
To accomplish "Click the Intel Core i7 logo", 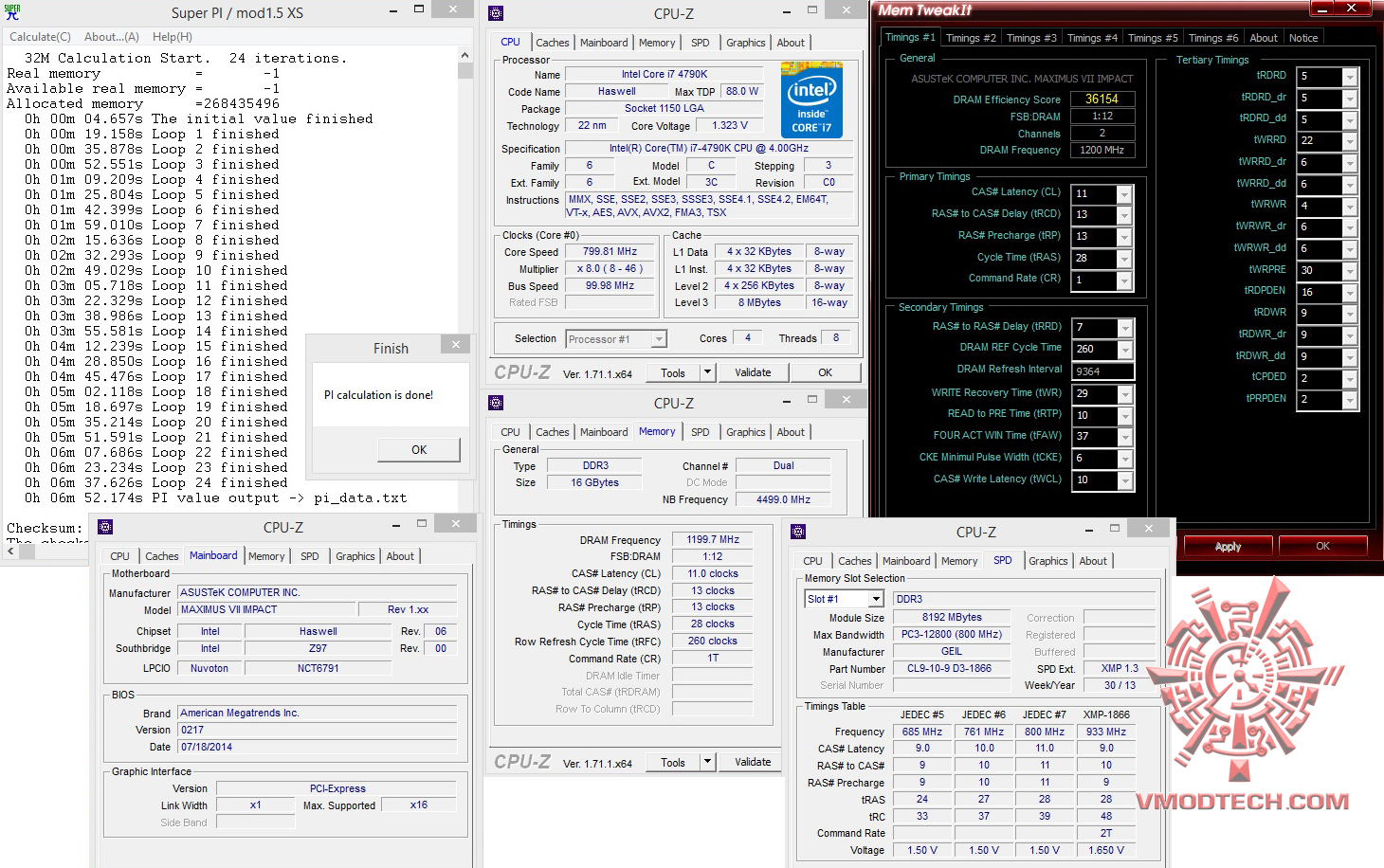I will click(x=811, y=100).
